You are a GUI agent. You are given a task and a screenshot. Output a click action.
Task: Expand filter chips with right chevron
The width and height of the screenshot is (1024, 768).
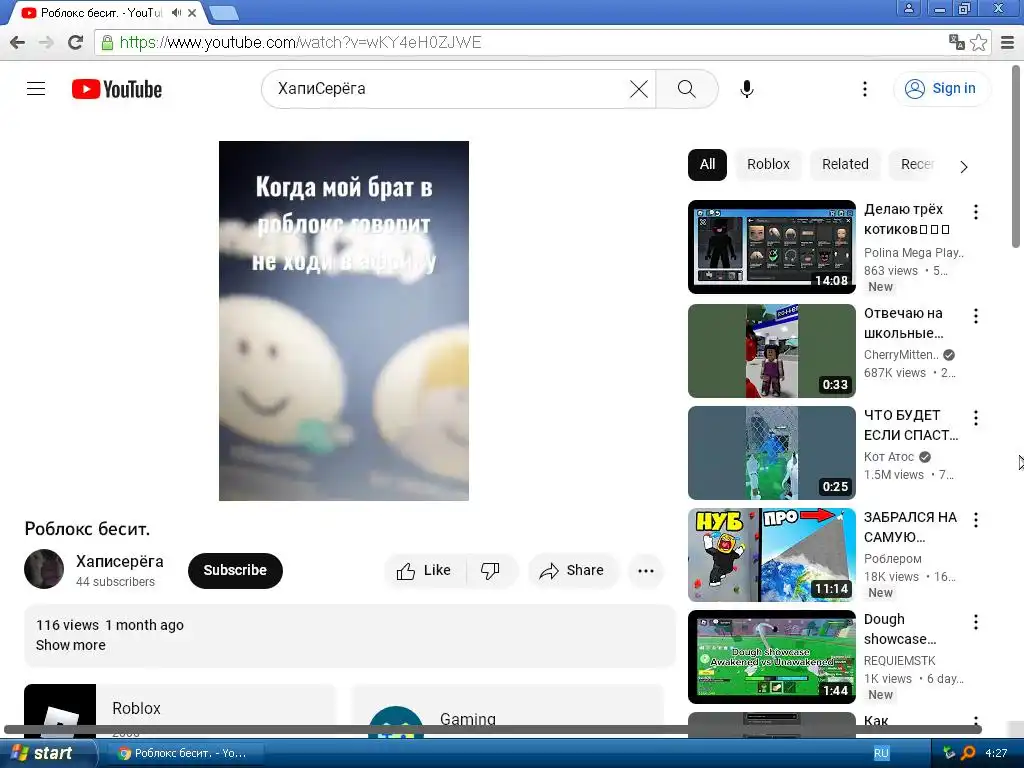[x=964, y=167]
